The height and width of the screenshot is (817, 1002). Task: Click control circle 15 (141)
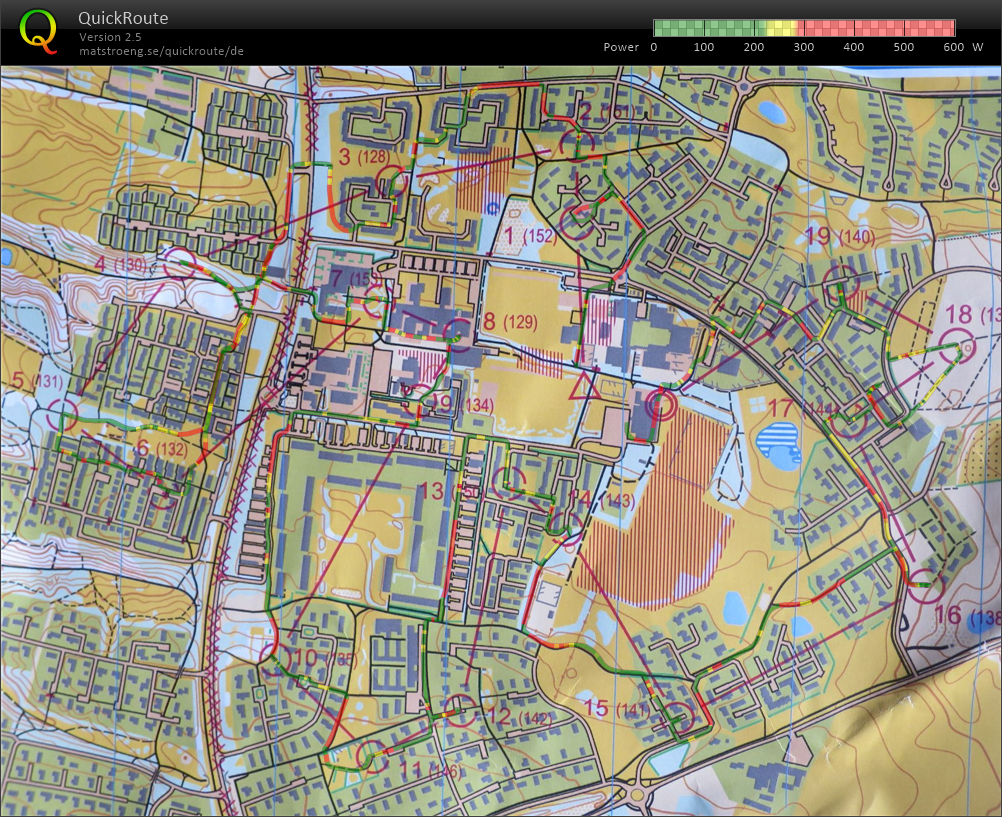tap(680, 716)
